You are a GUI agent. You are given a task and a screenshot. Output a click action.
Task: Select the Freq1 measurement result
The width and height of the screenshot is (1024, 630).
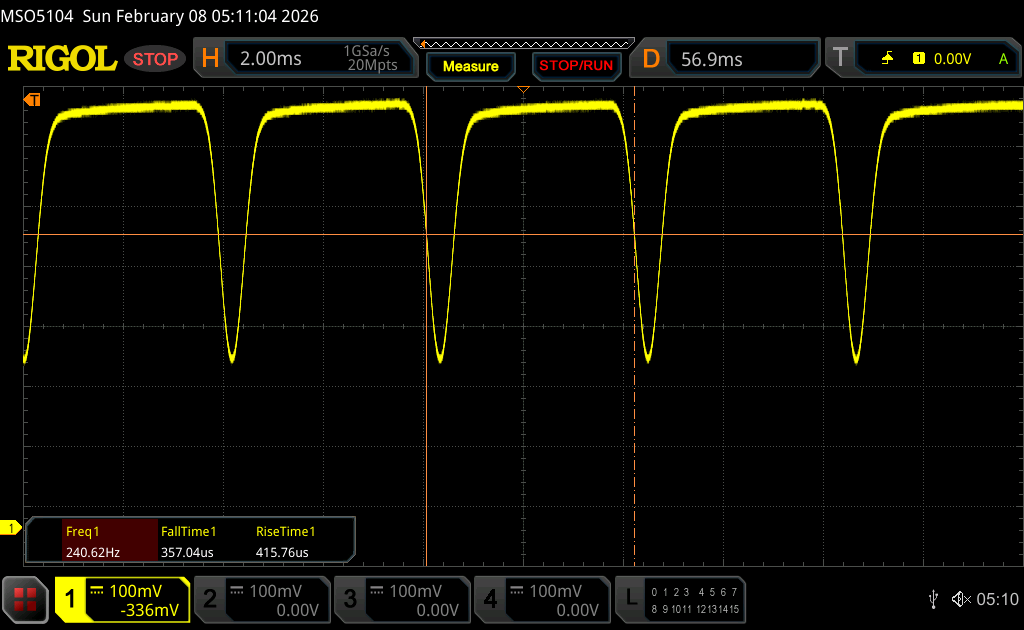pos(92,541)
